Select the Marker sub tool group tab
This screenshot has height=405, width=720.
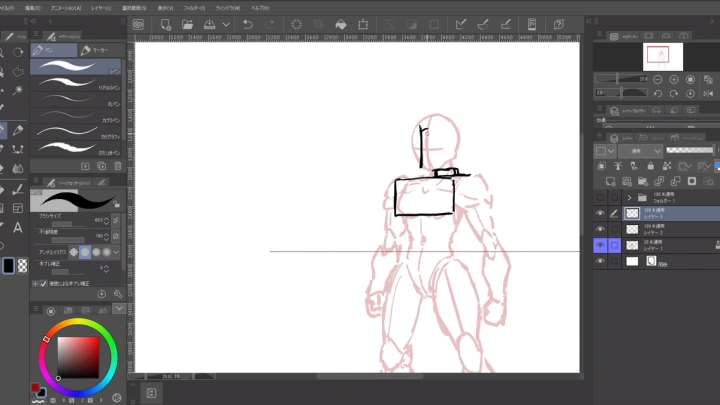(101, 50)
